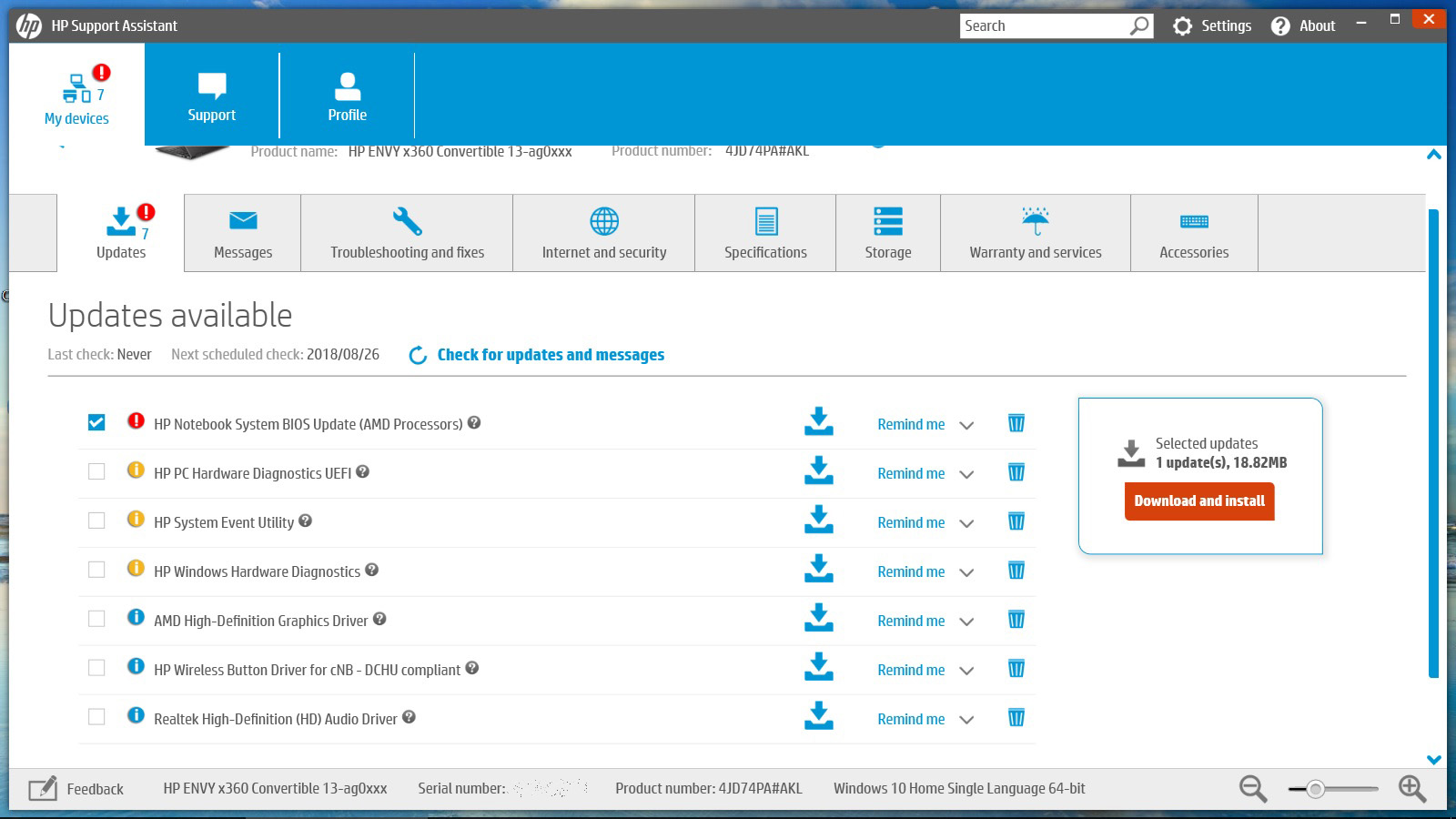Open help for HP Windows Hardware Diagnostics
Viewport: 1456px width, 819px height.
click(x=371, y=570)
